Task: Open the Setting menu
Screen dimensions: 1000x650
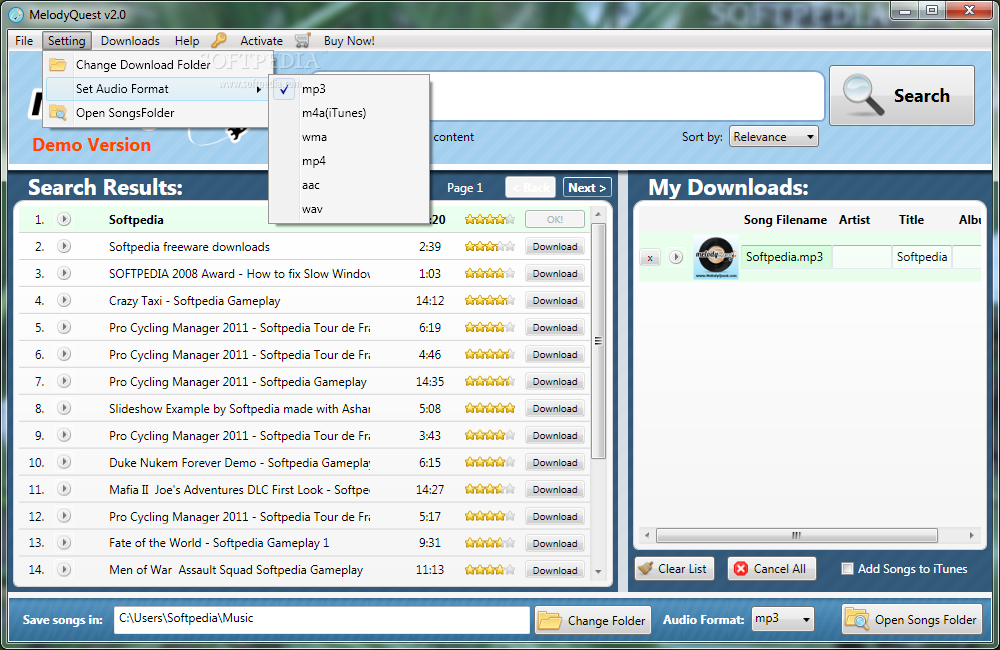Action: coord(67,41)
